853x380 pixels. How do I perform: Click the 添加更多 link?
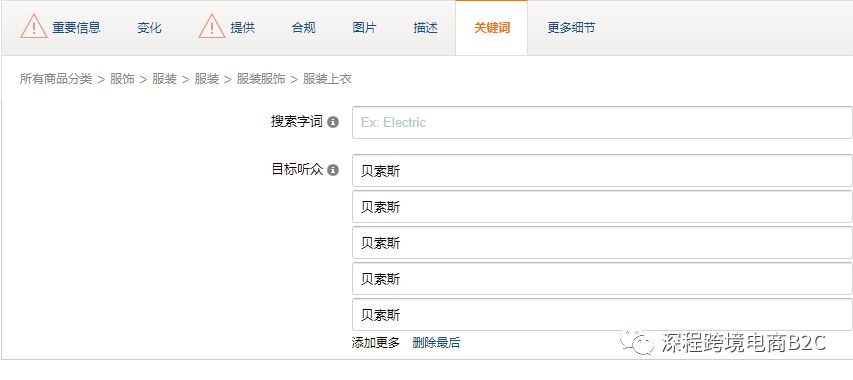coord(376,342)
